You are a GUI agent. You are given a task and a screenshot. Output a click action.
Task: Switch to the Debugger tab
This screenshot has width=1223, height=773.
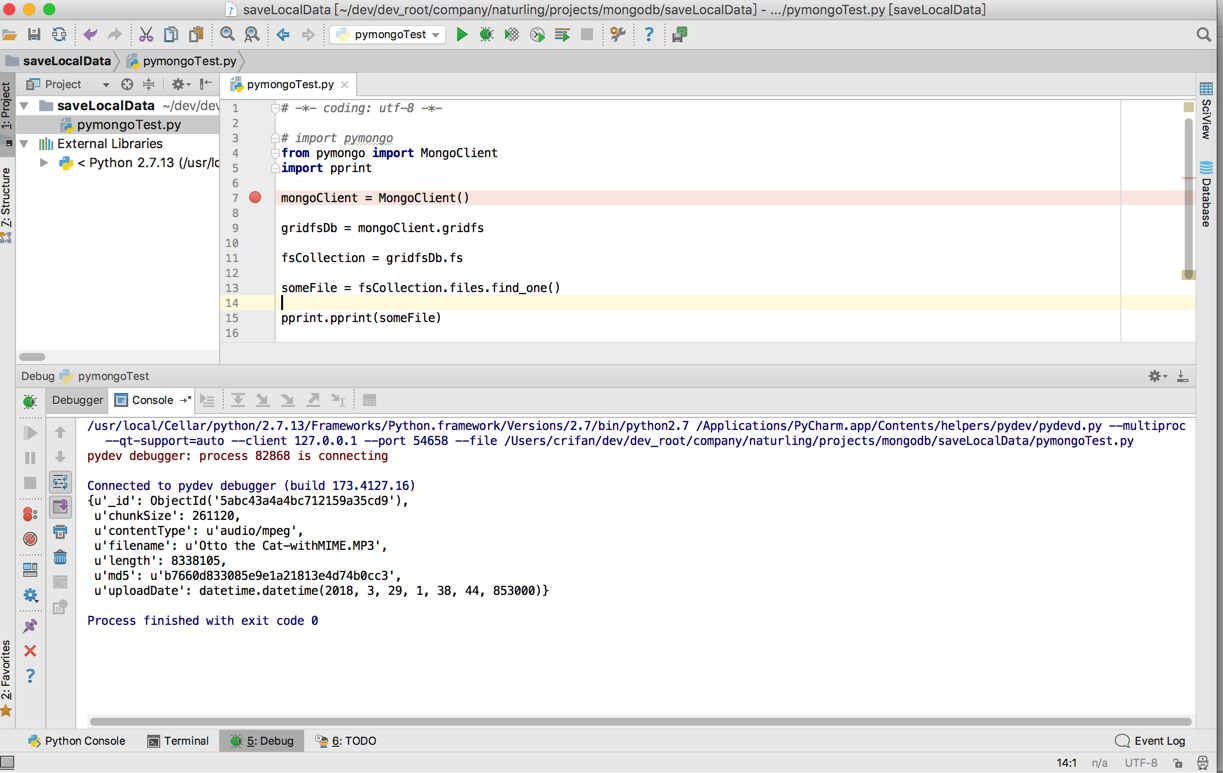tap(77, 400)
